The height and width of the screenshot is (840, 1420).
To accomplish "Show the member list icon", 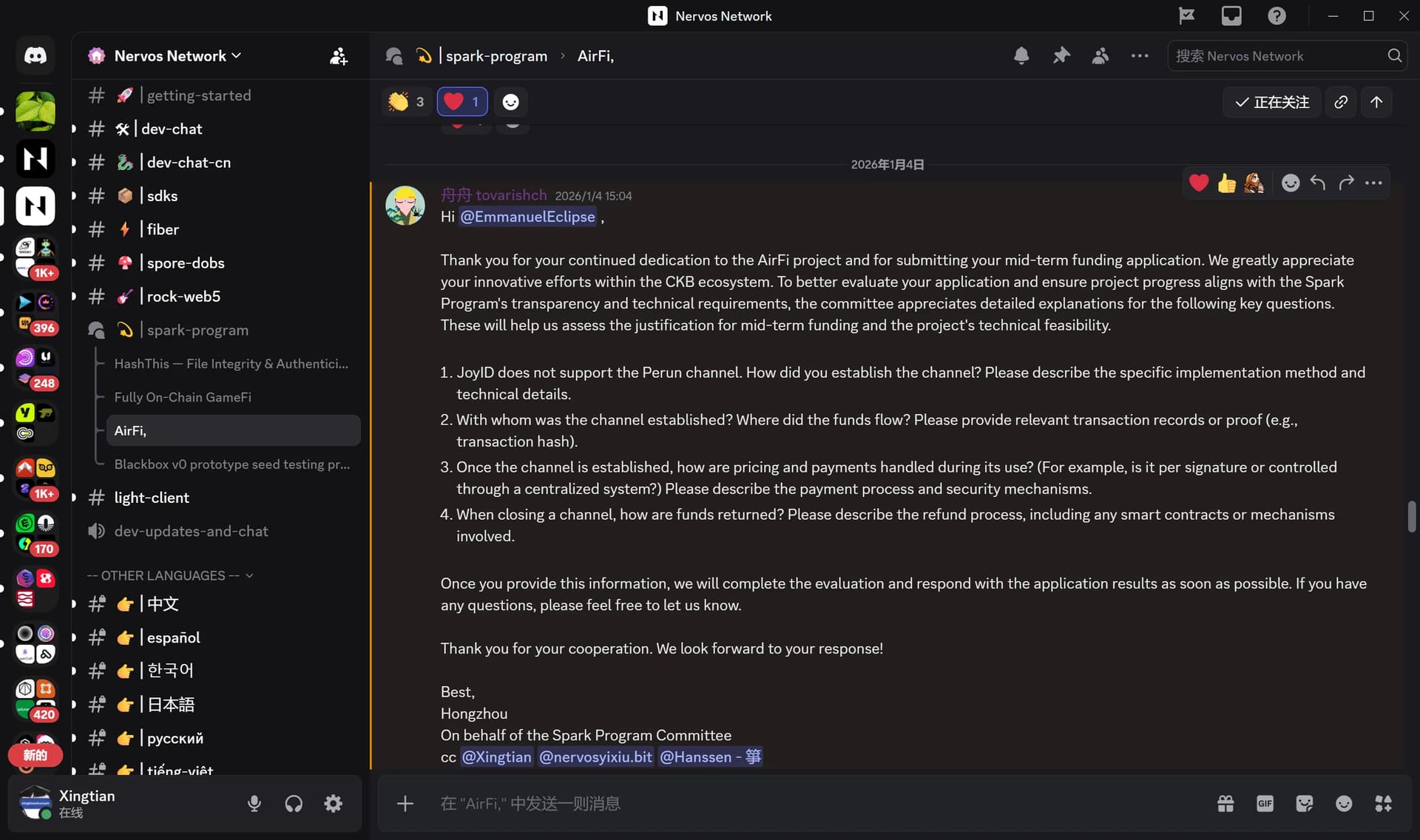I will (1100, 55).
